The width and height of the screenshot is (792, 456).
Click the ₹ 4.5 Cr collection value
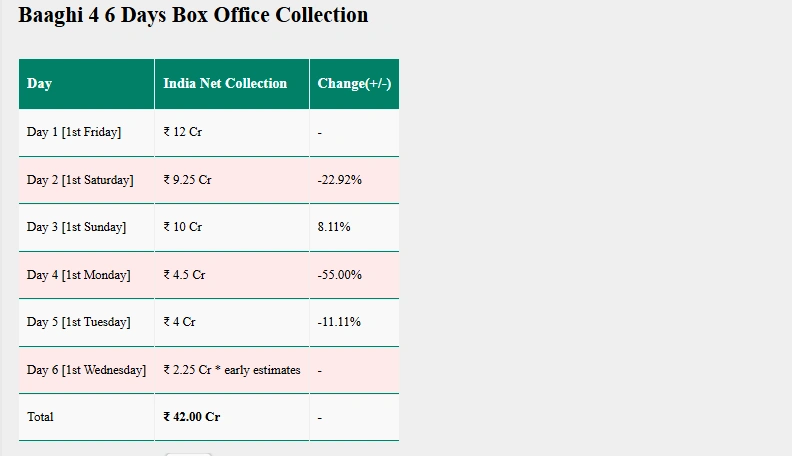pyautogui.click(x=184, y=275)
